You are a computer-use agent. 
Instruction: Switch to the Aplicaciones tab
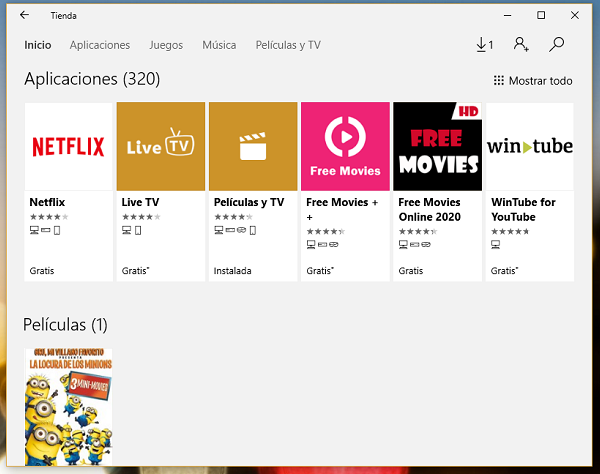click(100, 45)
